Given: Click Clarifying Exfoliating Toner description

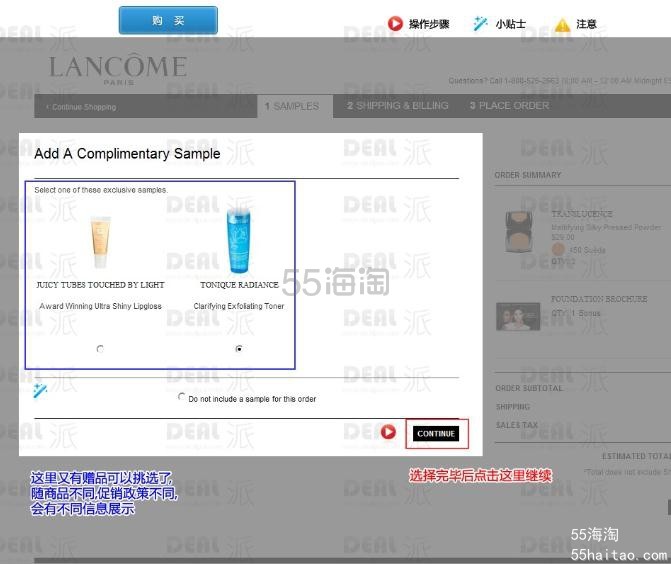Looking at the screenshot, I should pyautogui.click(x=239, y=306).
